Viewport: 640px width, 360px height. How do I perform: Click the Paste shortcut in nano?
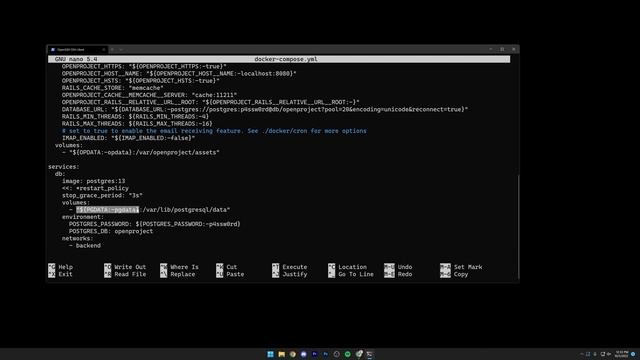(x=230, y=274)
